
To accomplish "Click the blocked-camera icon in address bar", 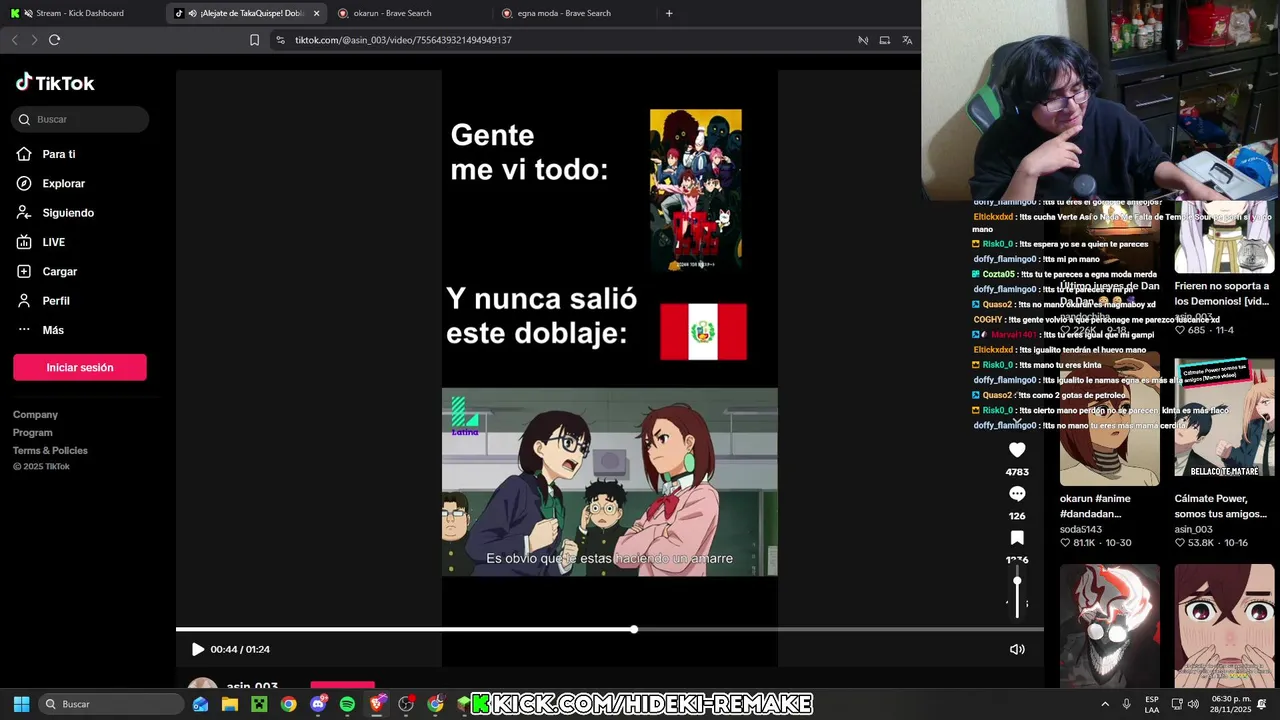I will [x=863, y=40].
